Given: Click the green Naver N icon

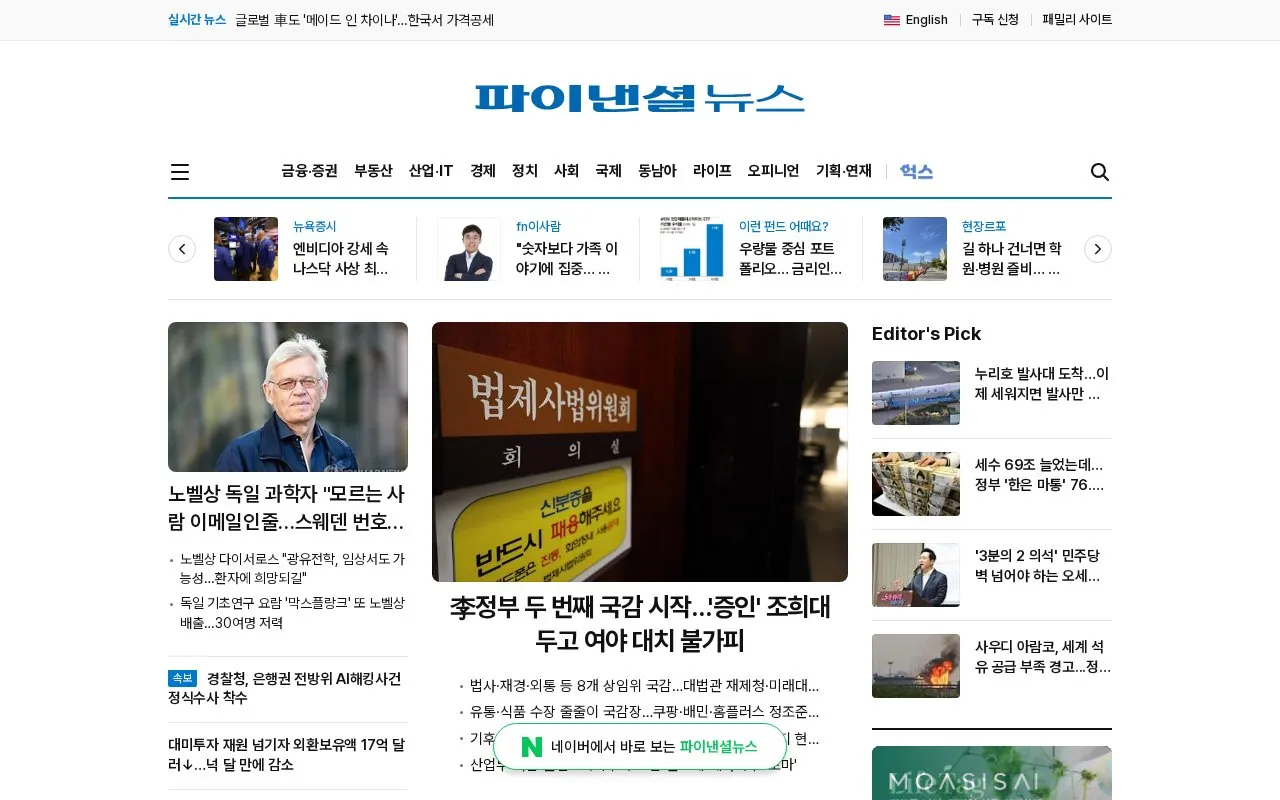Looking at the screenshot, I should tap(532, 747).
